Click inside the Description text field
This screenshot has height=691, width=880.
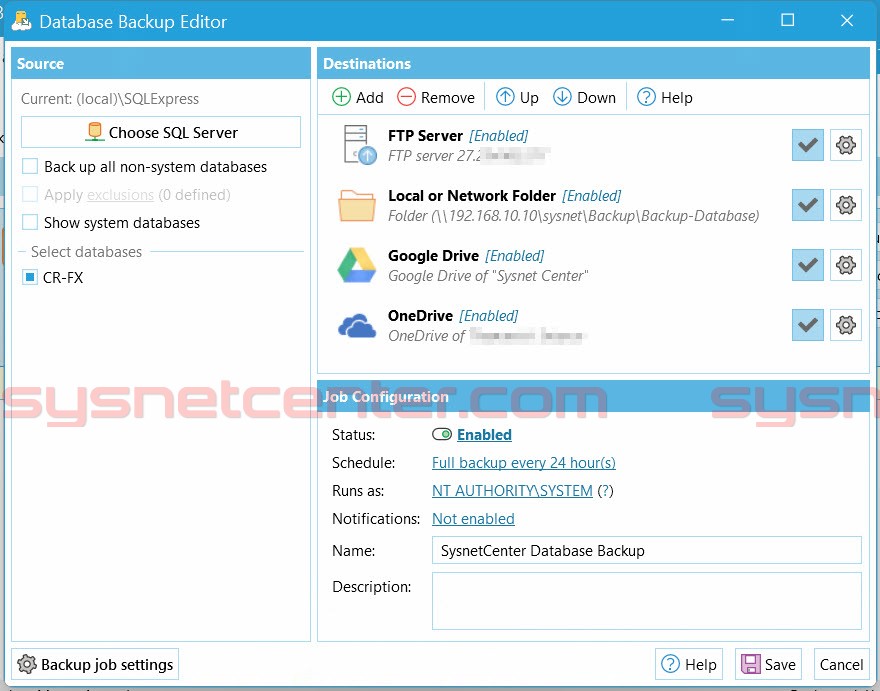tap(645, 602)
